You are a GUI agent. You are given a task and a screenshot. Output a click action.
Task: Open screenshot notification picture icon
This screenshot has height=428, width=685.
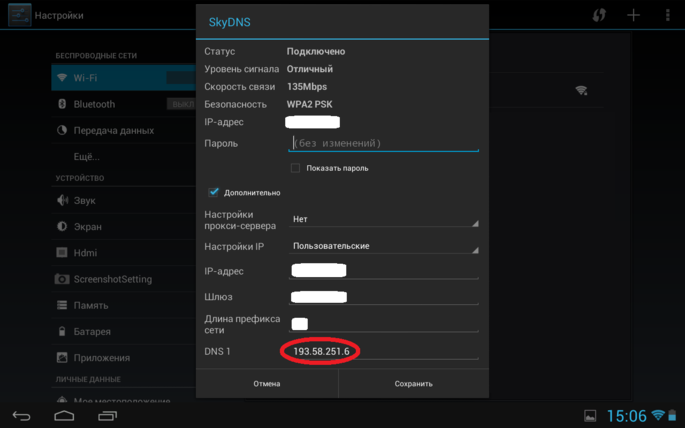point(590,416)
